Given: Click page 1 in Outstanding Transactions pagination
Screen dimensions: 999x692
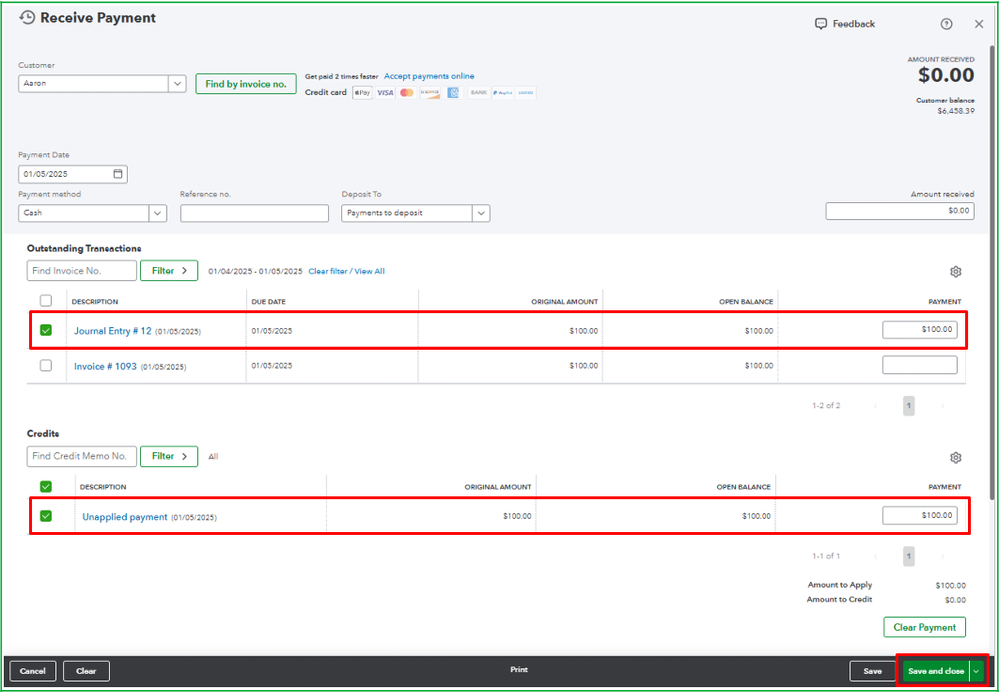Looking at the screenshot, I should 909,405.
